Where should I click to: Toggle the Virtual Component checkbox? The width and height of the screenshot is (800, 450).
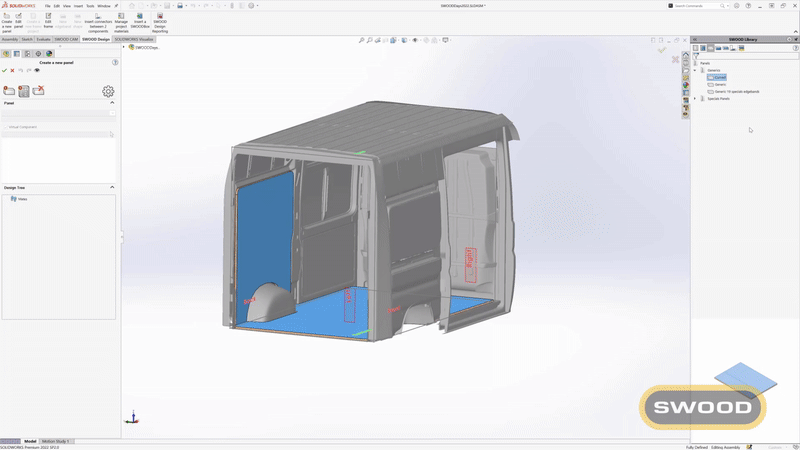click(5, 127)
